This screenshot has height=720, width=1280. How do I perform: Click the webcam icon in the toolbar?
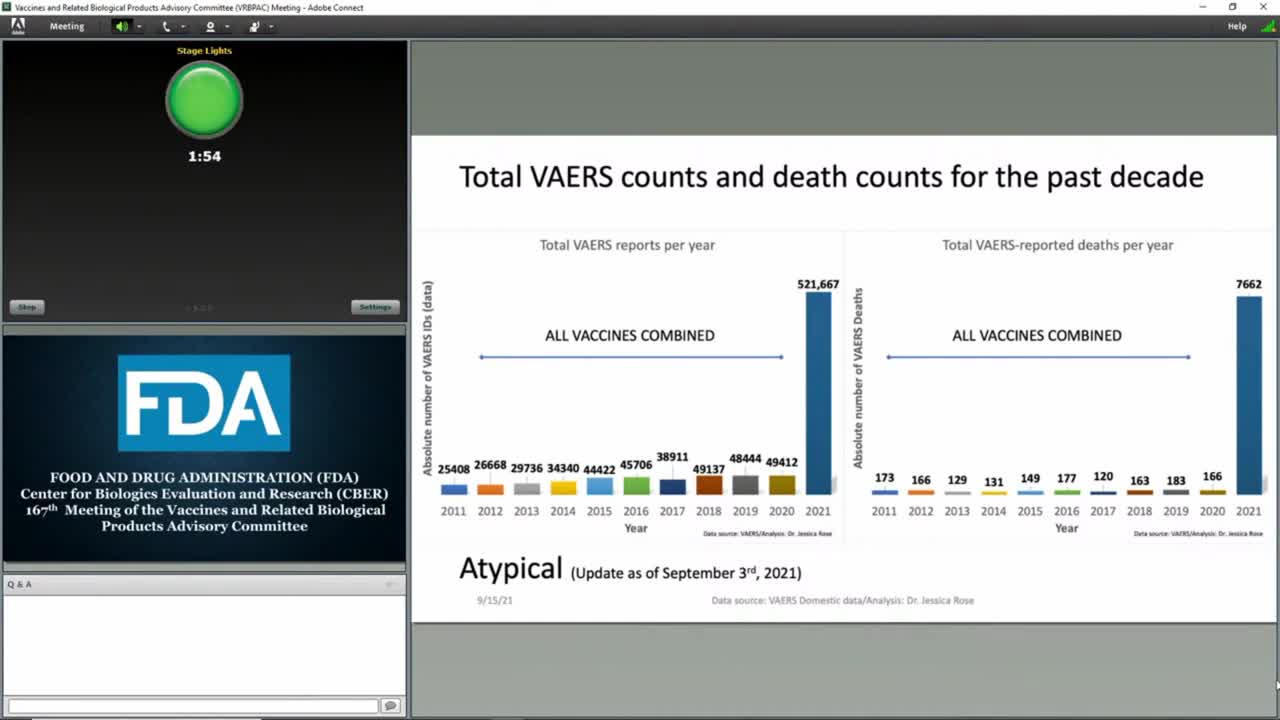[210, 27]
